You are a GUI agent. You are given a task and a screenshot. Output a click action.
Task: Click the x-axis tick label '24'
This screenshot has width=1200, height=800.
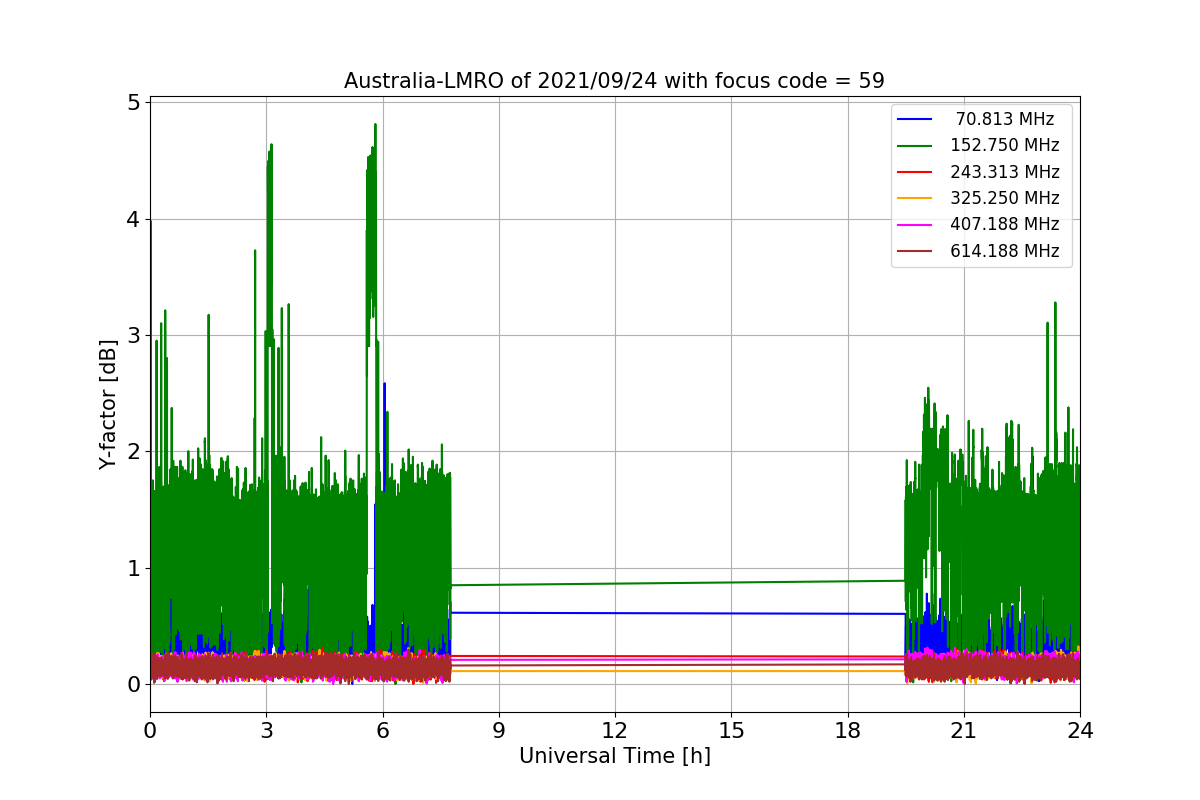1080,730
